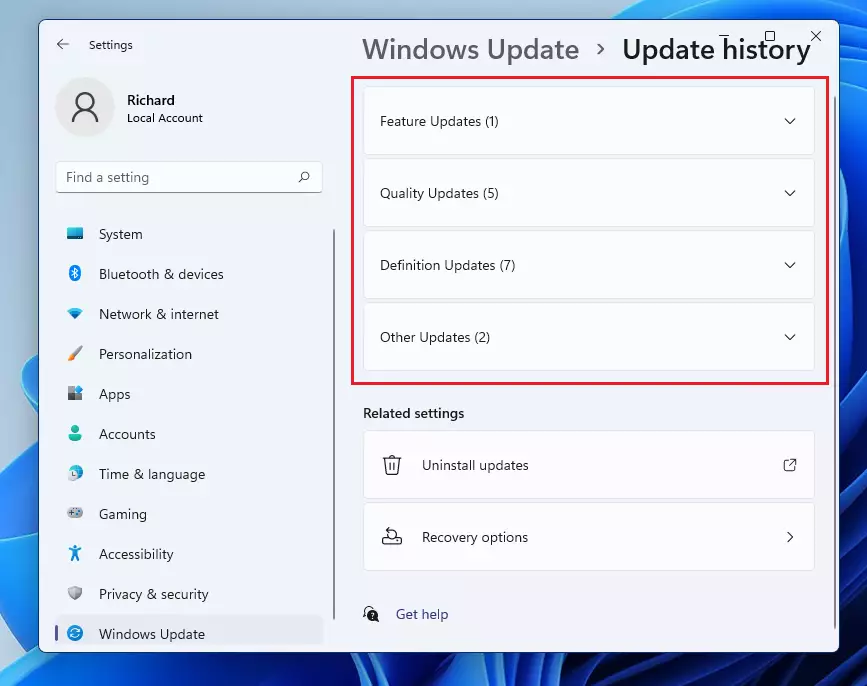Go to Time & language
The image size is (867, 686).
click(189, 474)
